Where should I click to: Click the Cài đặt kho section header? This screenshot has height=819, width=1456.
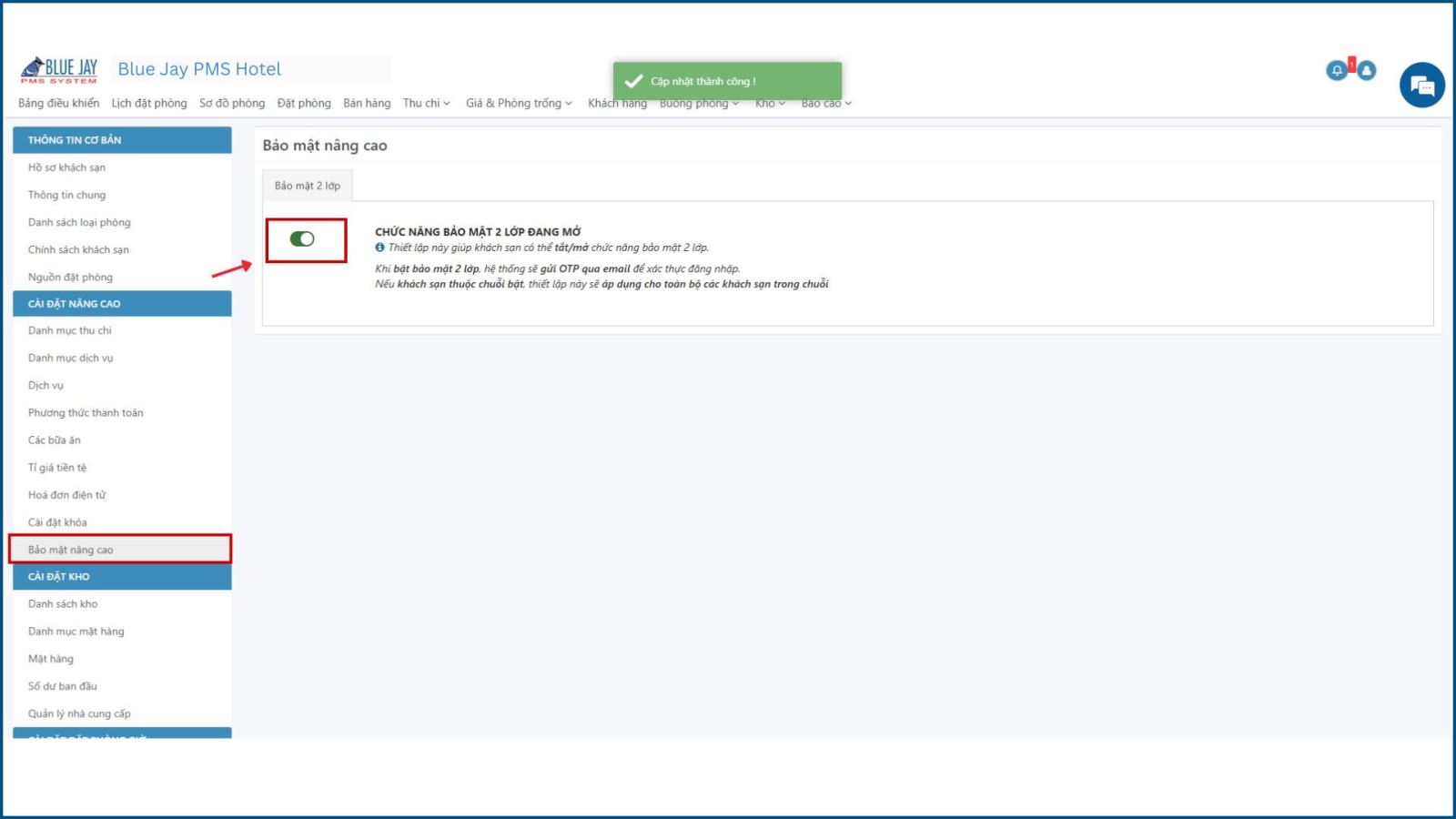click(122, 577)
